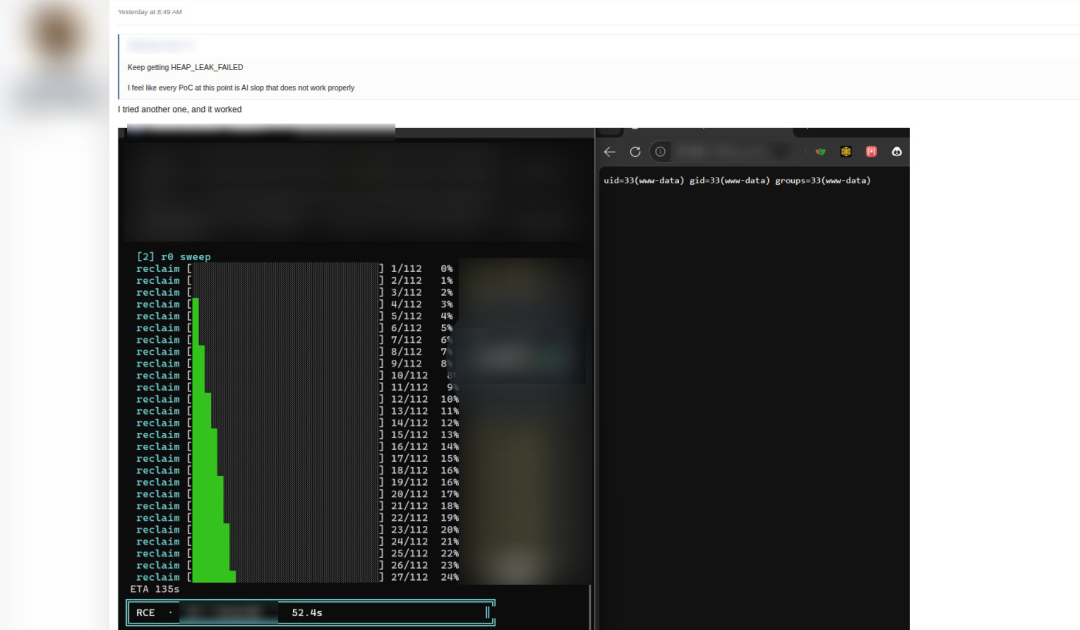
Task: Open the yellow hexagon extension icon
Action: [x=846, y=152]
